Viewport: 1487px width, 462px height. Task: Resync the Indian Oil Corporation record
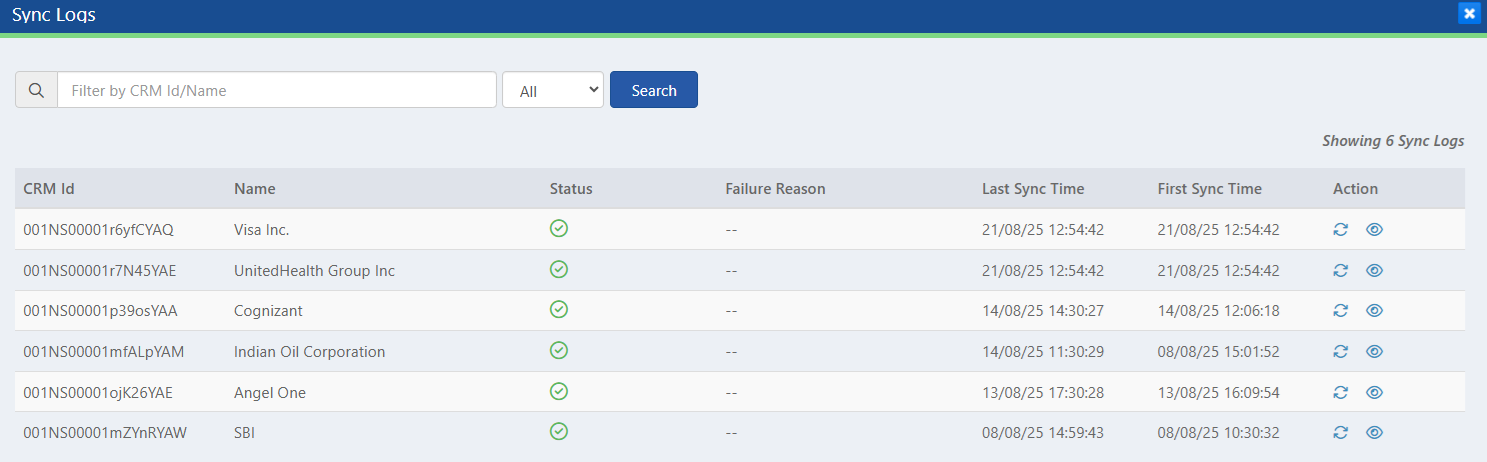(1341, 351)
